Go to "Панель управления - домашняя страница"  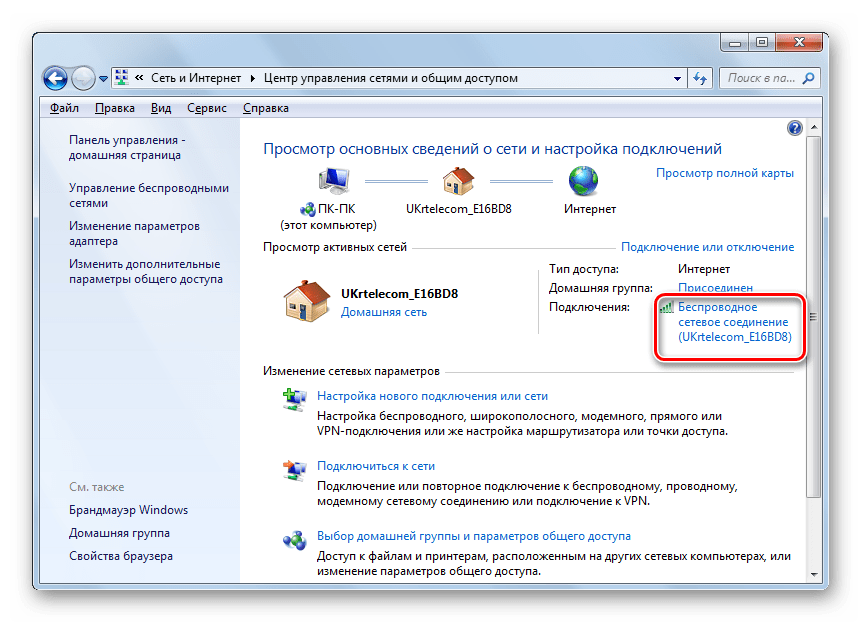(x=127, y=147)
